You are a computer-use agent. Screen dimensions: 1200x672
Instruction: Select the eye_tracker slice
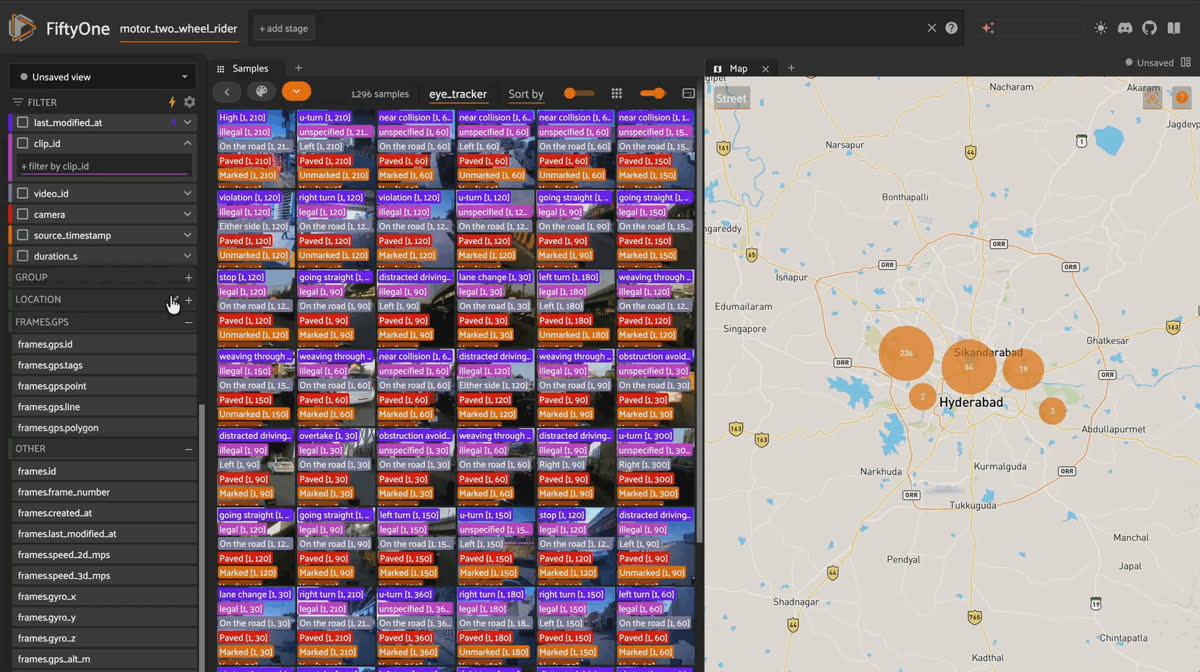[458, 94]
